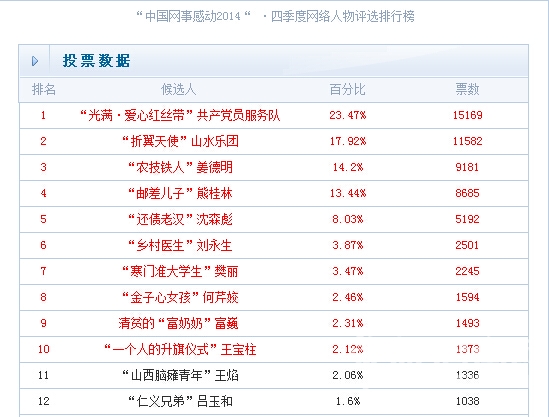Click the vote count 8685

click(467, 193)
